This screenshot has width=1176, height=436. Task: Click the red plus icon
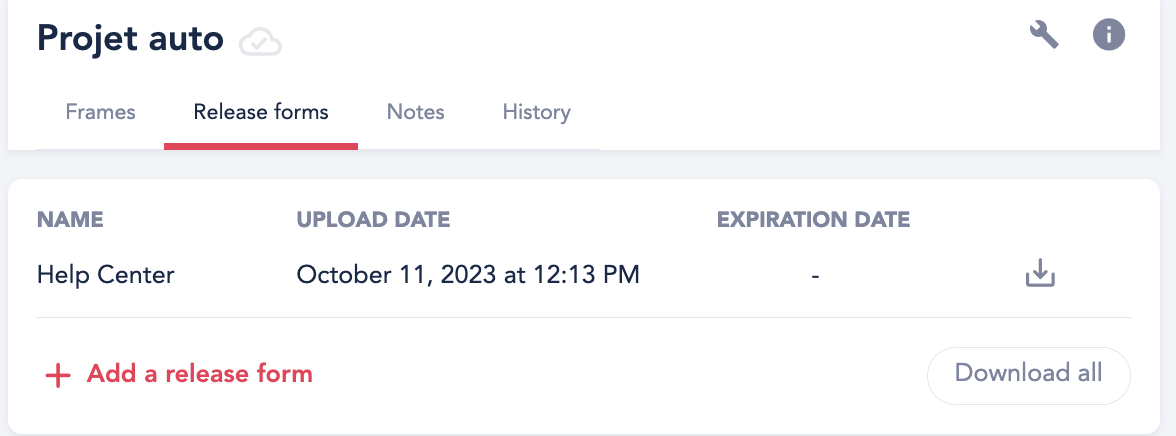(58, 375)
